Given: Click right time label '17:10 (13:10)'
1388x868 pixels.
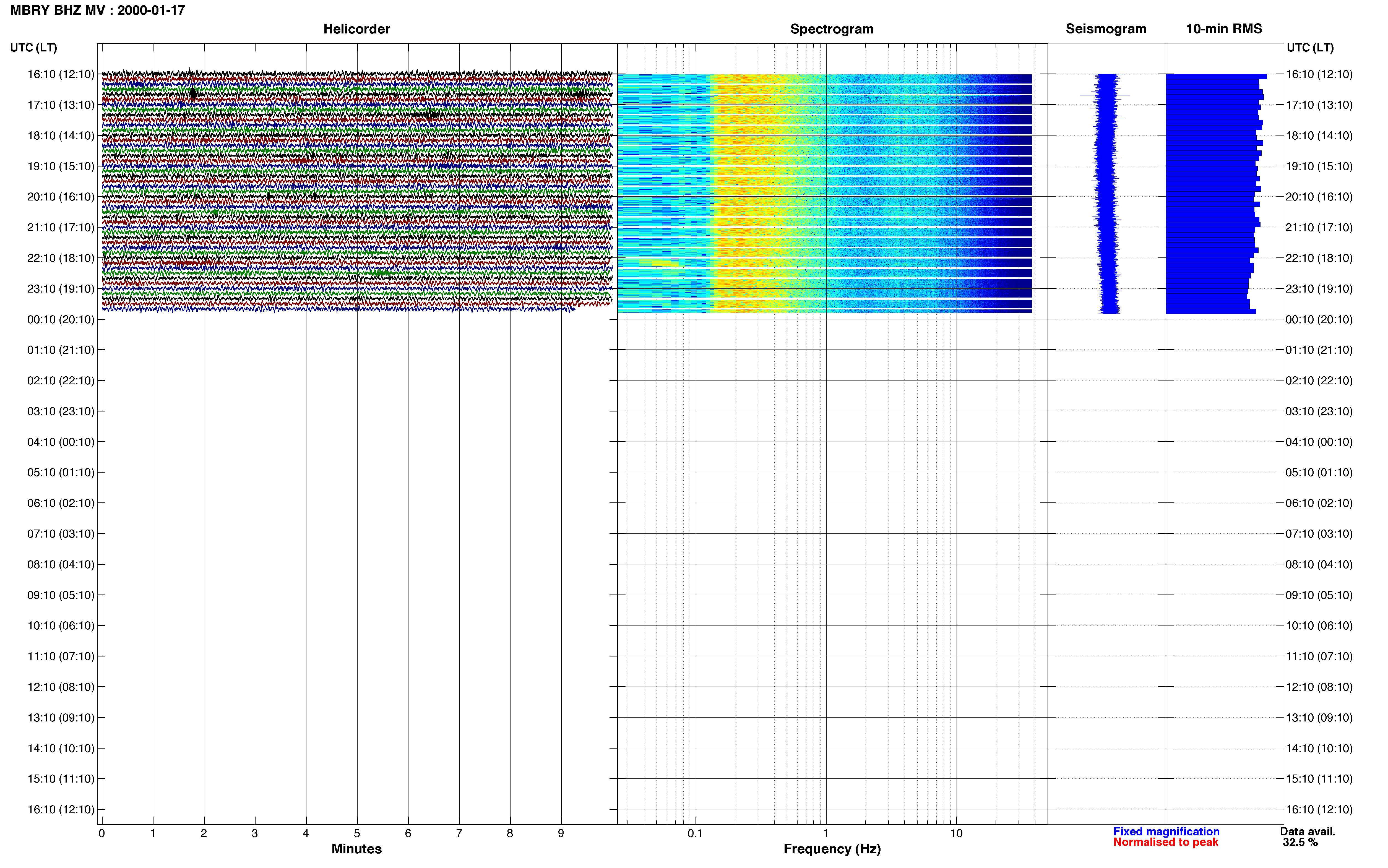Looking at the screenshot, I should click(x=1319, y=105).
